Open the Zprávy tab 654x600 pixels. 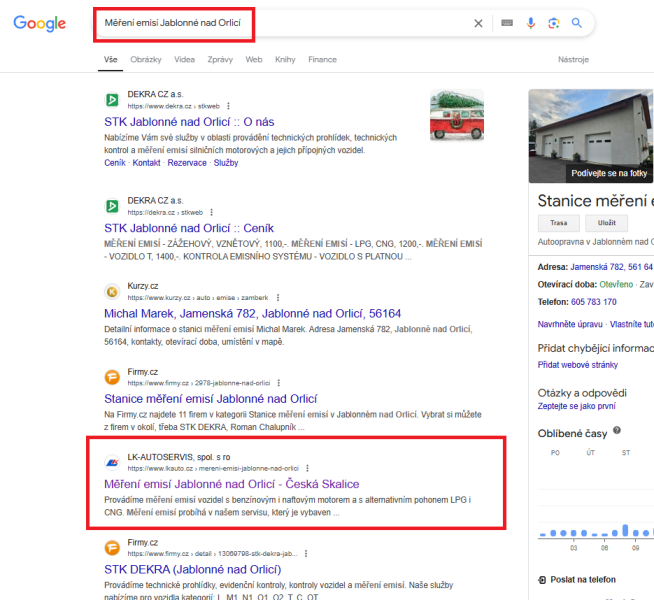[x=220, y=59]
